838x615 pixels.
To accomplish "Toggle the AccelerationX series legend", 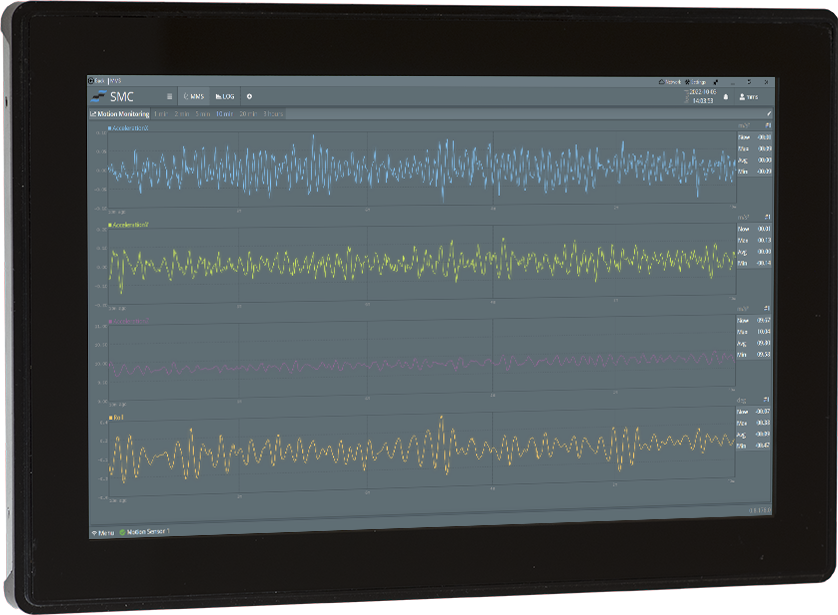I will coord(128,128).
